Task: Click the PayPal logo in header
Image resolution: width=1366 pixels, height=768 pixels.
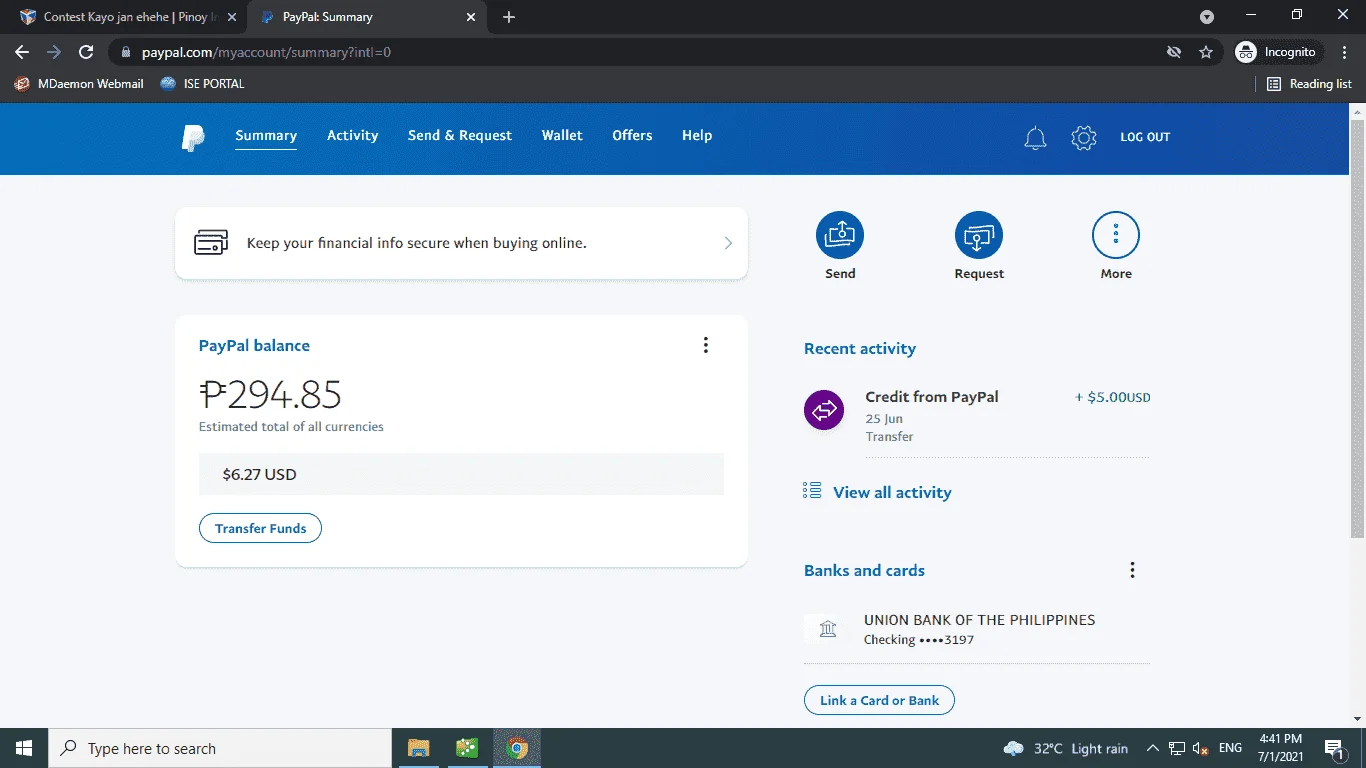Action: coord(193,138)
